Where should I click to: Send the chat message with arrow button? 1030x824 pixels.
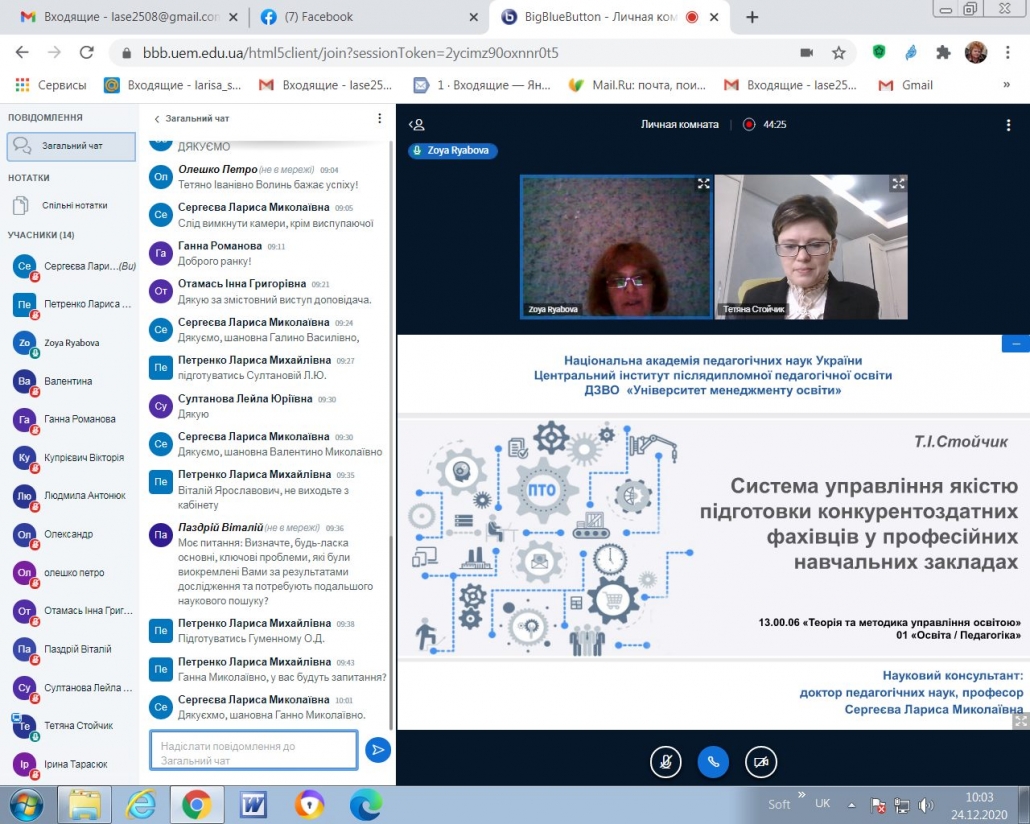pyautogui.click(x=378, y=750)
